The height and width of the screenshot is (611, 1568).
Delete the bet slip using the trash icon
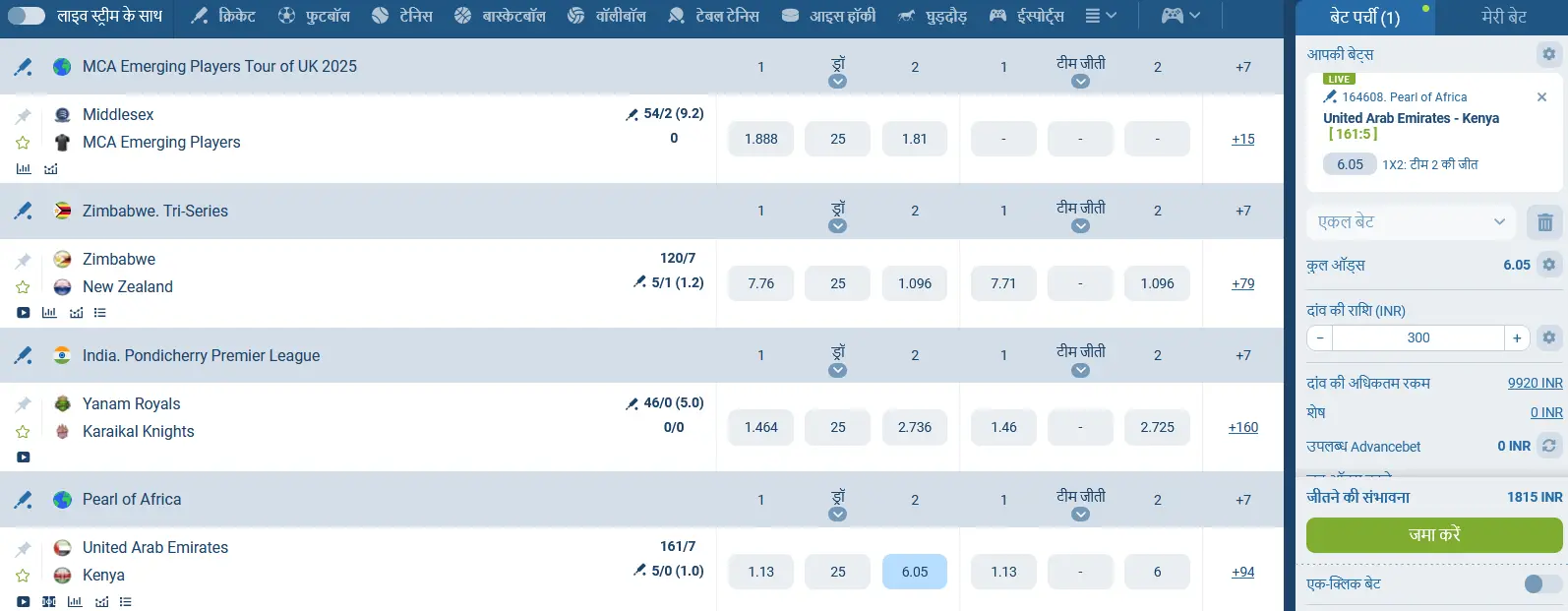[1543, 221]
